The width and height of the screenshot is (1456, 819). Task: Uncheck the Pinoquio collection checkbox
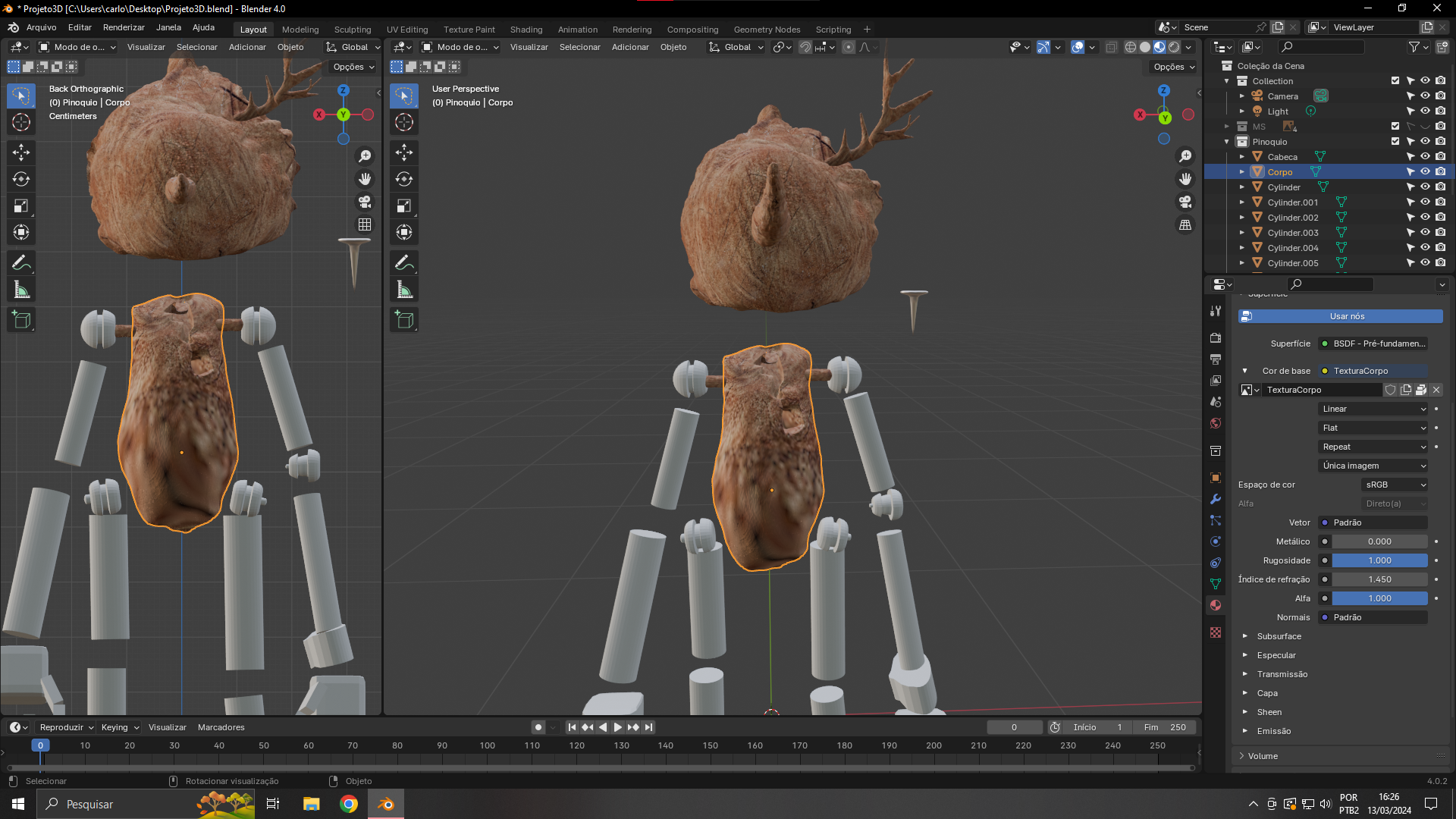[1395, 142]
